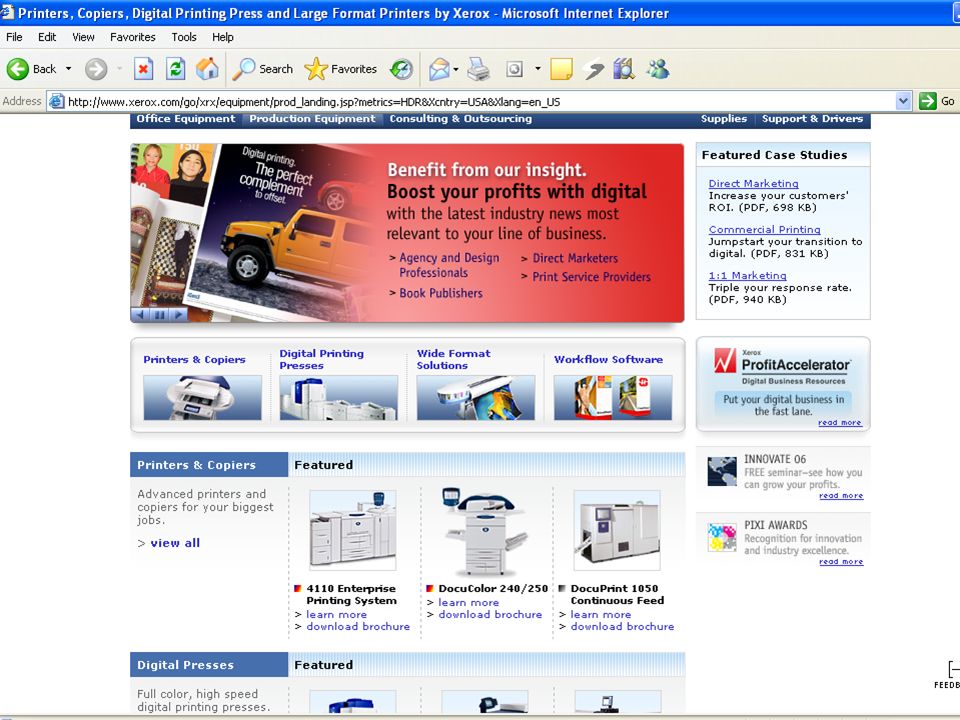960x720 pixels.
Task: Open the Back button history dropdown arrow
Action: click(69, 69)
